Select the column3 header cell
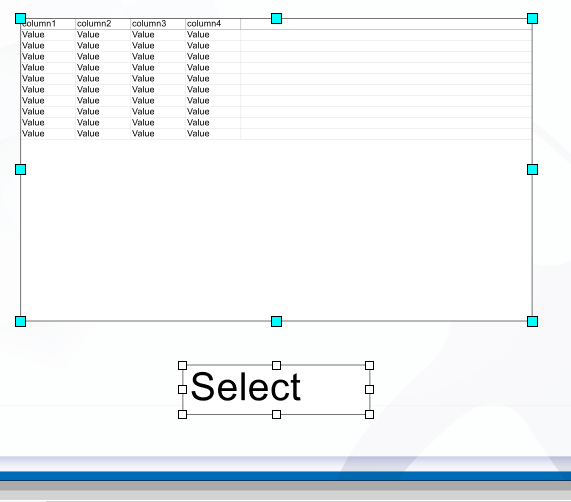The height and width of the screenshot is (502, 571). click(158, 24)
